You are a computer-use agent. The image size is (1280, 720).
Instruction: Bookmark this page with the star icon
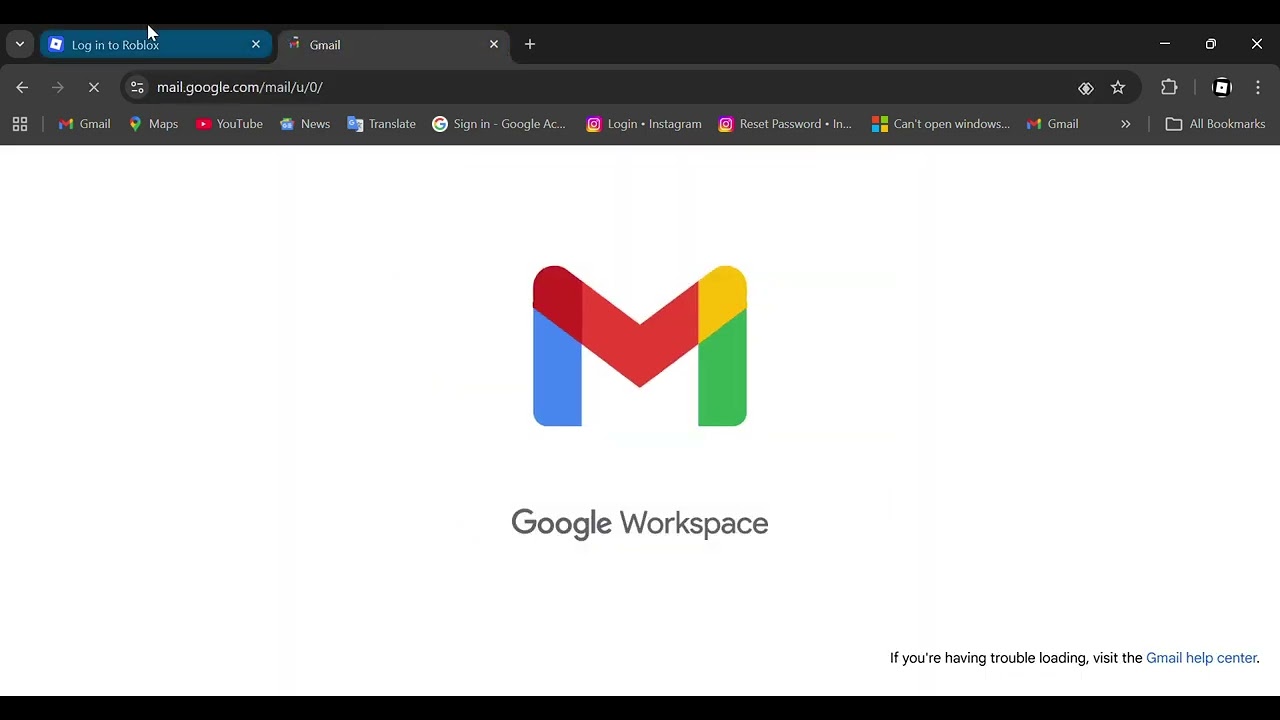[x=1118, y=88]
